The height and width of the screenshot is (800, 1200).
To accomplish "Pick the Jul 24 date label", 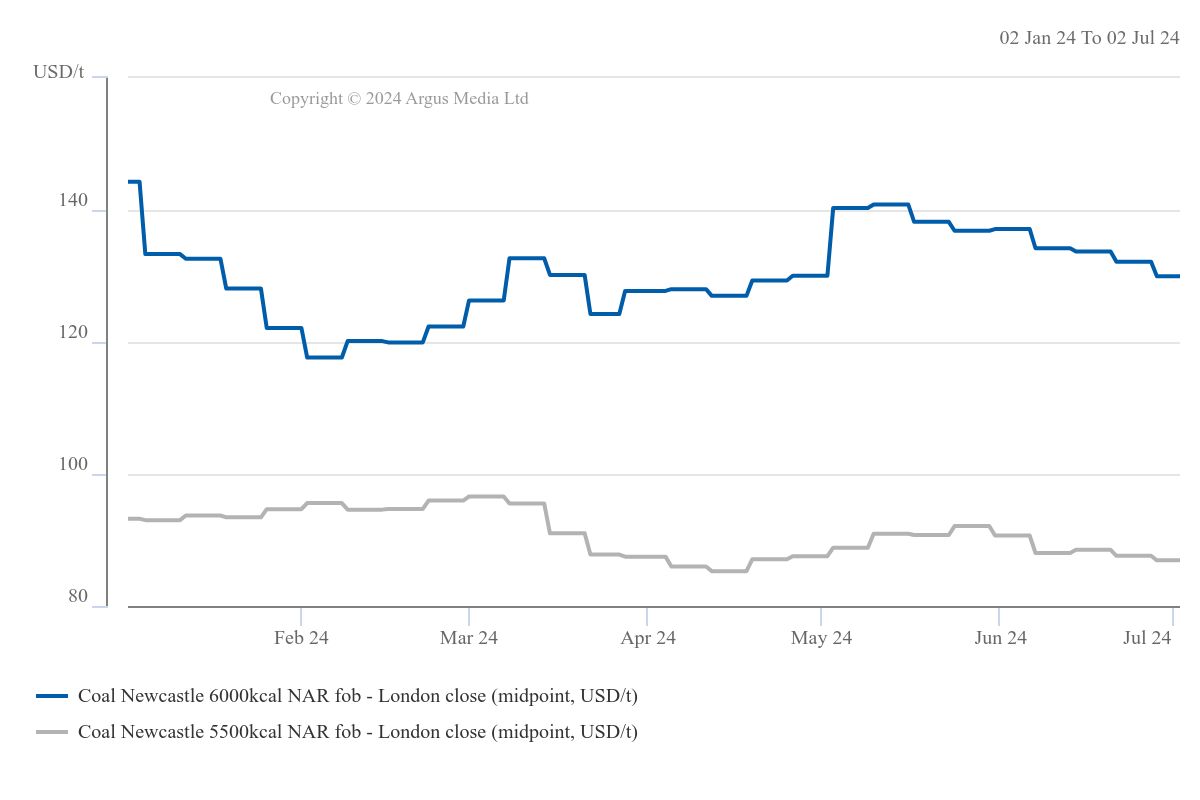I will pos(1147,638).
